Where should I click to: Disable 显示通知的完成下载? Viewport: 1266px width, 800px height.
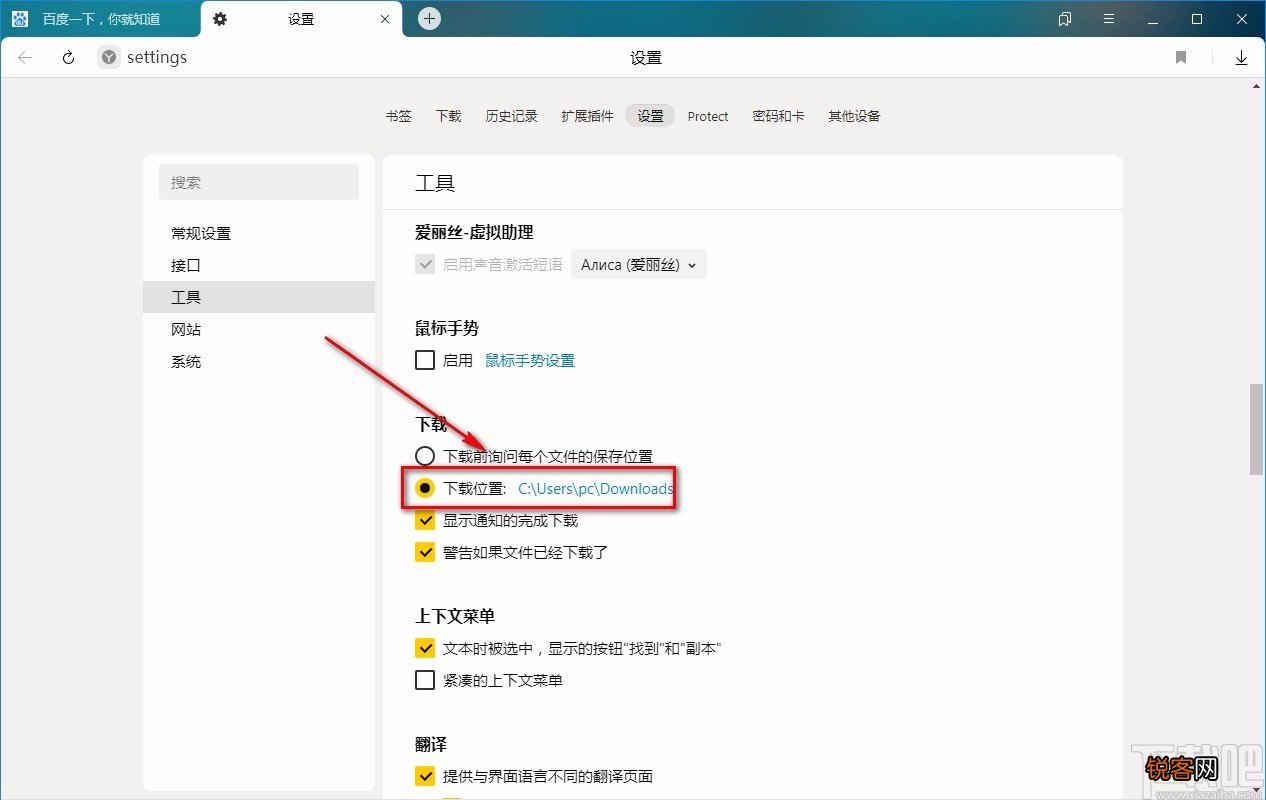pyautogui.click(x=425, y=520)
